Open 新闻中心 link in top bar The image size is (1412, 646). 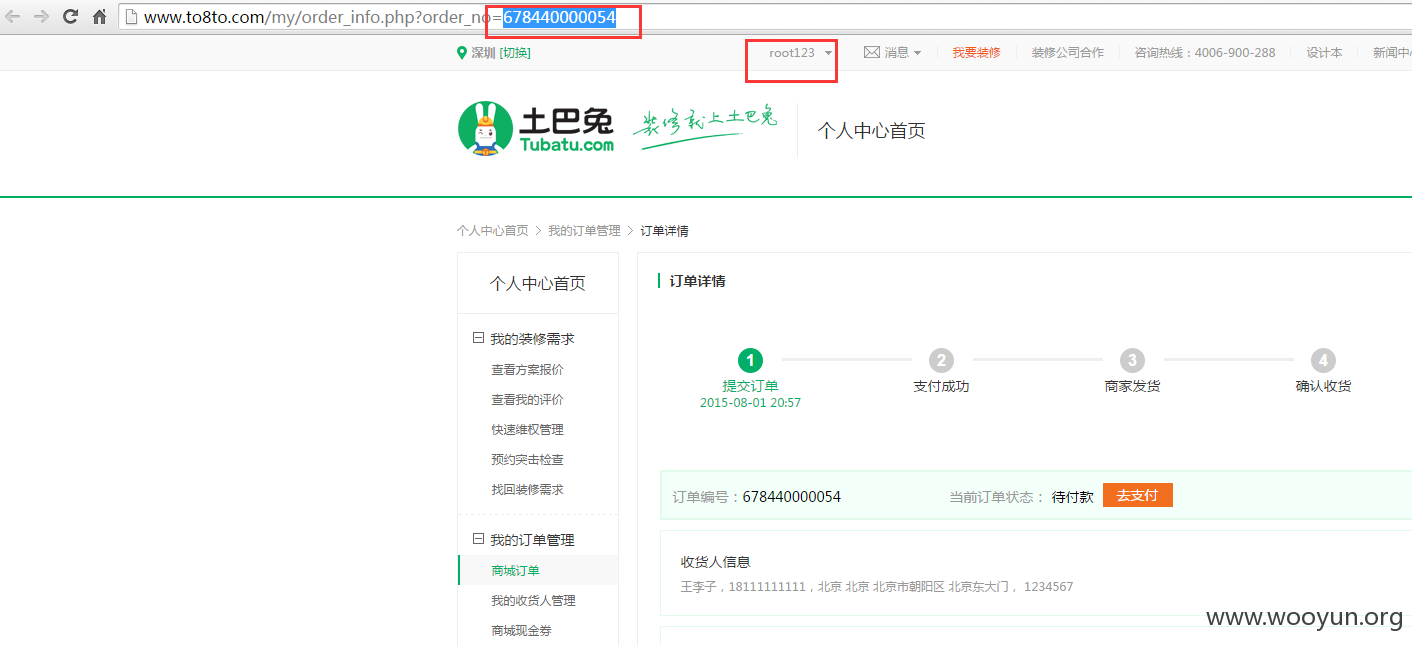tap(1392, 53)
